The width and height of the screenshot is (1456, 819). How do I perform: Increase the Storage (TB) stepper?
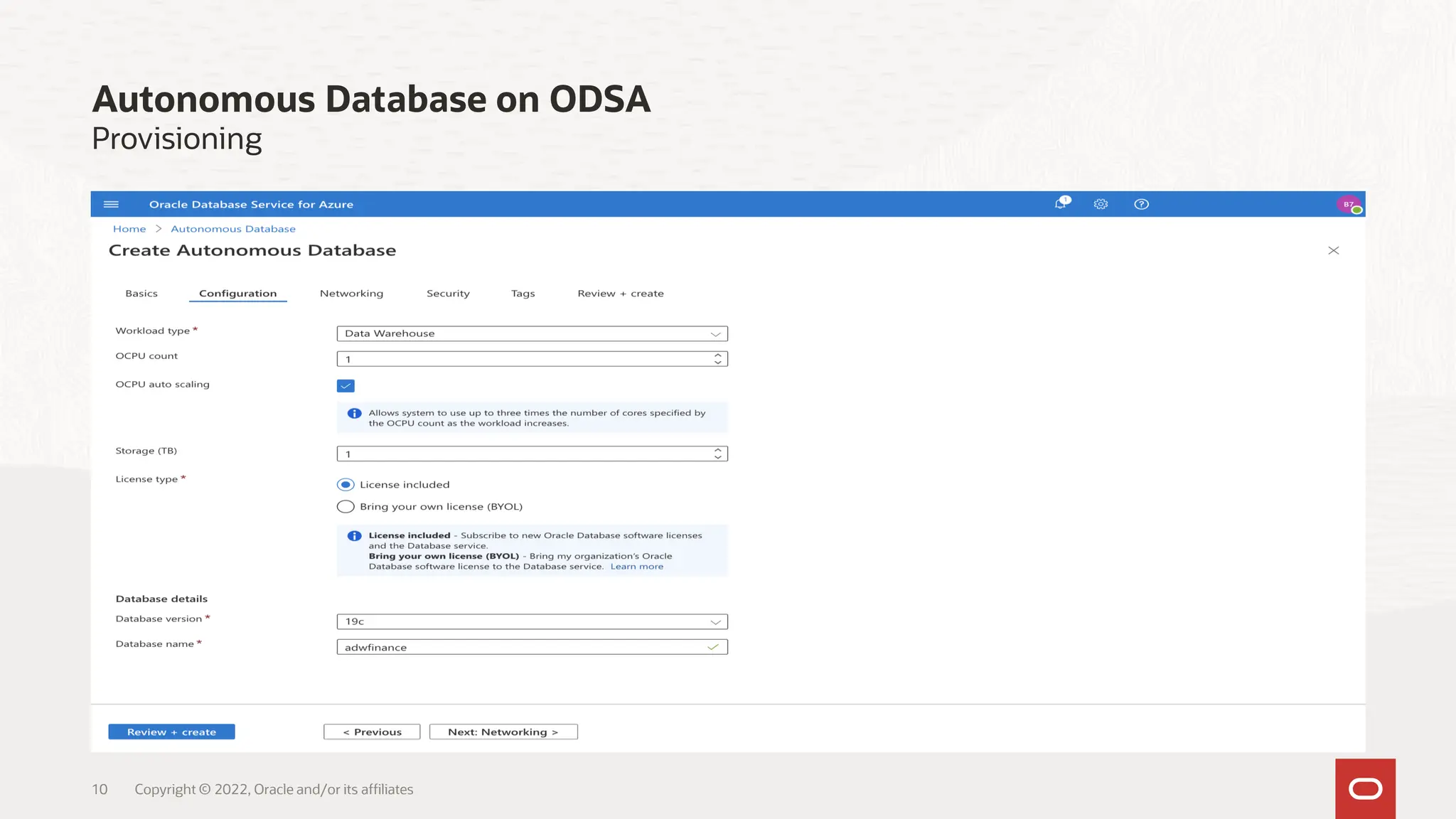click(718, 450)
